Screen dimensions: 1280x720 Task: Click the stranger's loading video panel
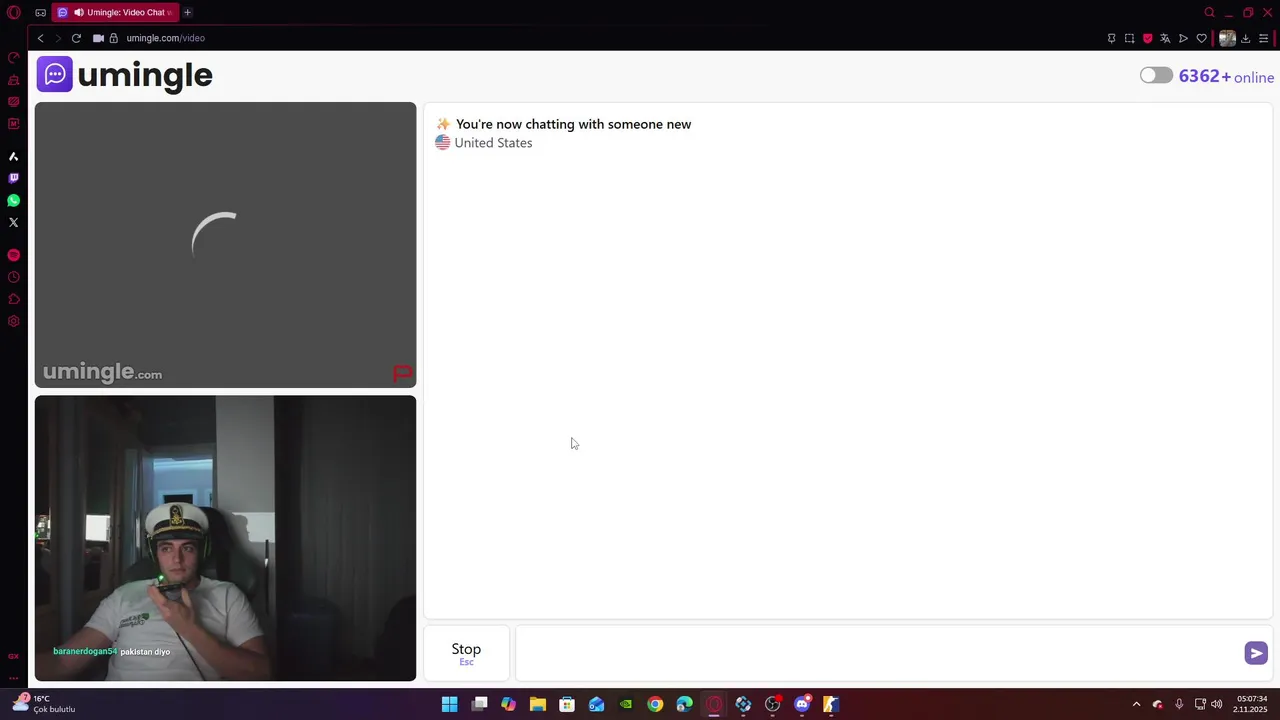(x=225, y=245)
